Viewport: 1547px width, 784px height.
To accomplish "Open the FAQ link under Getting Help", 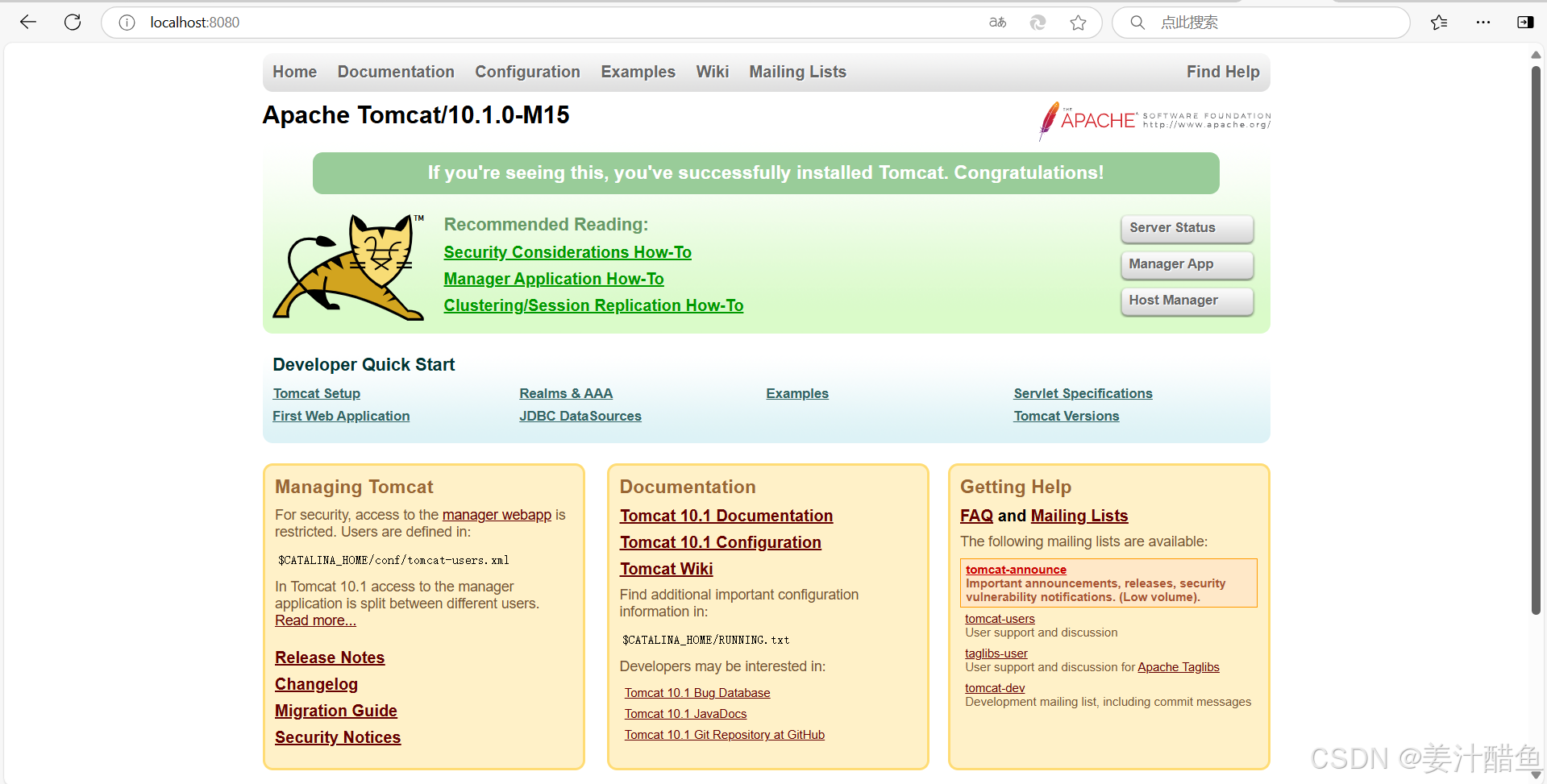I will pos(976,516).
